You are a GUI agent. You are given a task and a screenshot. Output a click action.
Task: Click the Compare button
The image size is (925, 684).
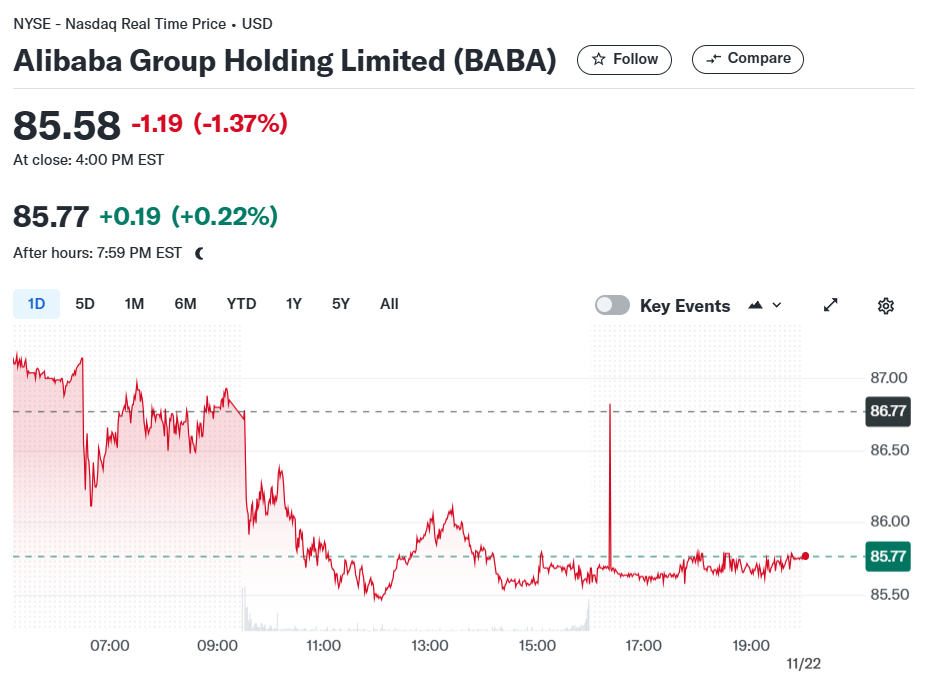[747, 59]
